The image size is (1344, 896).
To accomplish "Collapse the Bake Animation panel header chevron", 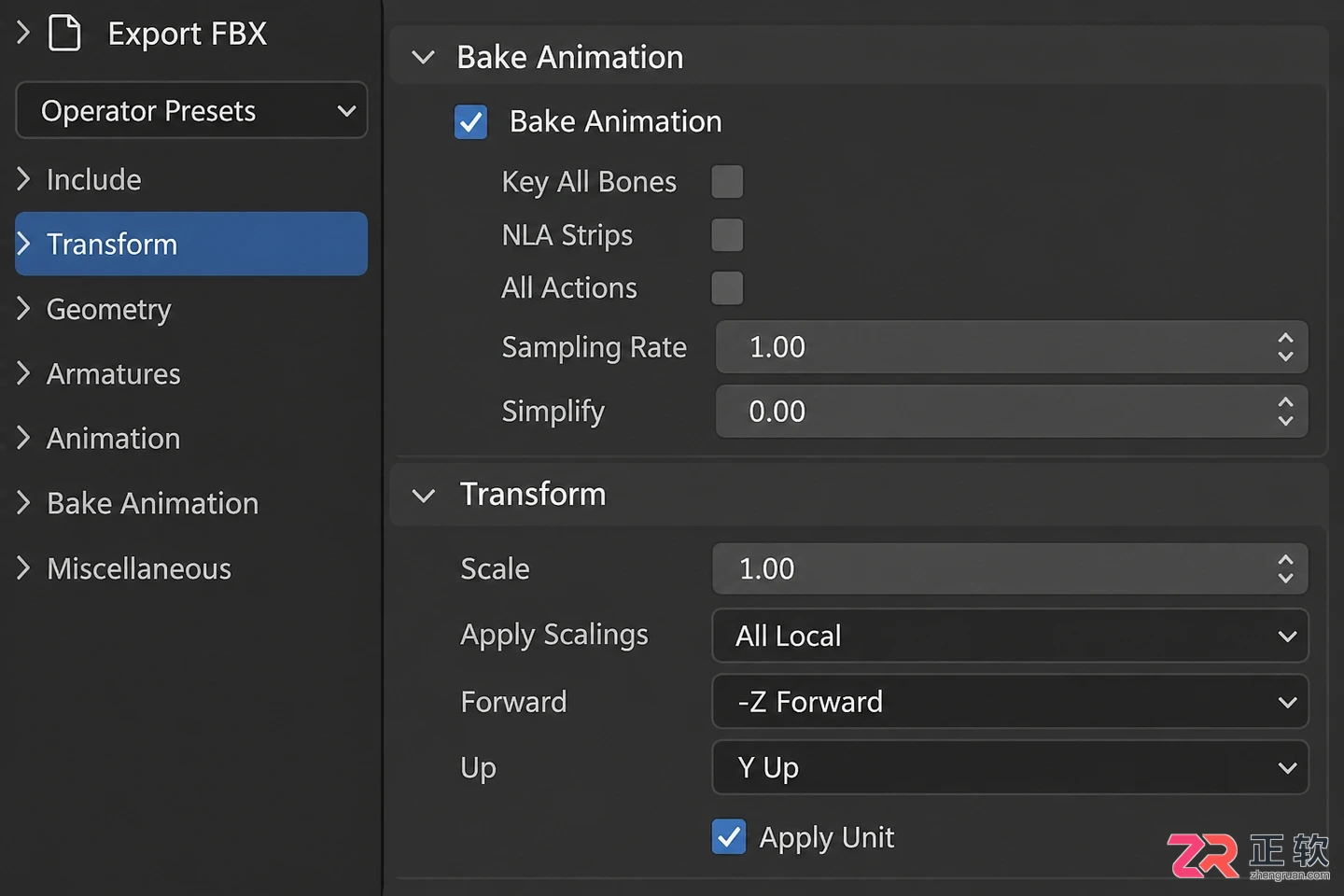I will point(424,58).
